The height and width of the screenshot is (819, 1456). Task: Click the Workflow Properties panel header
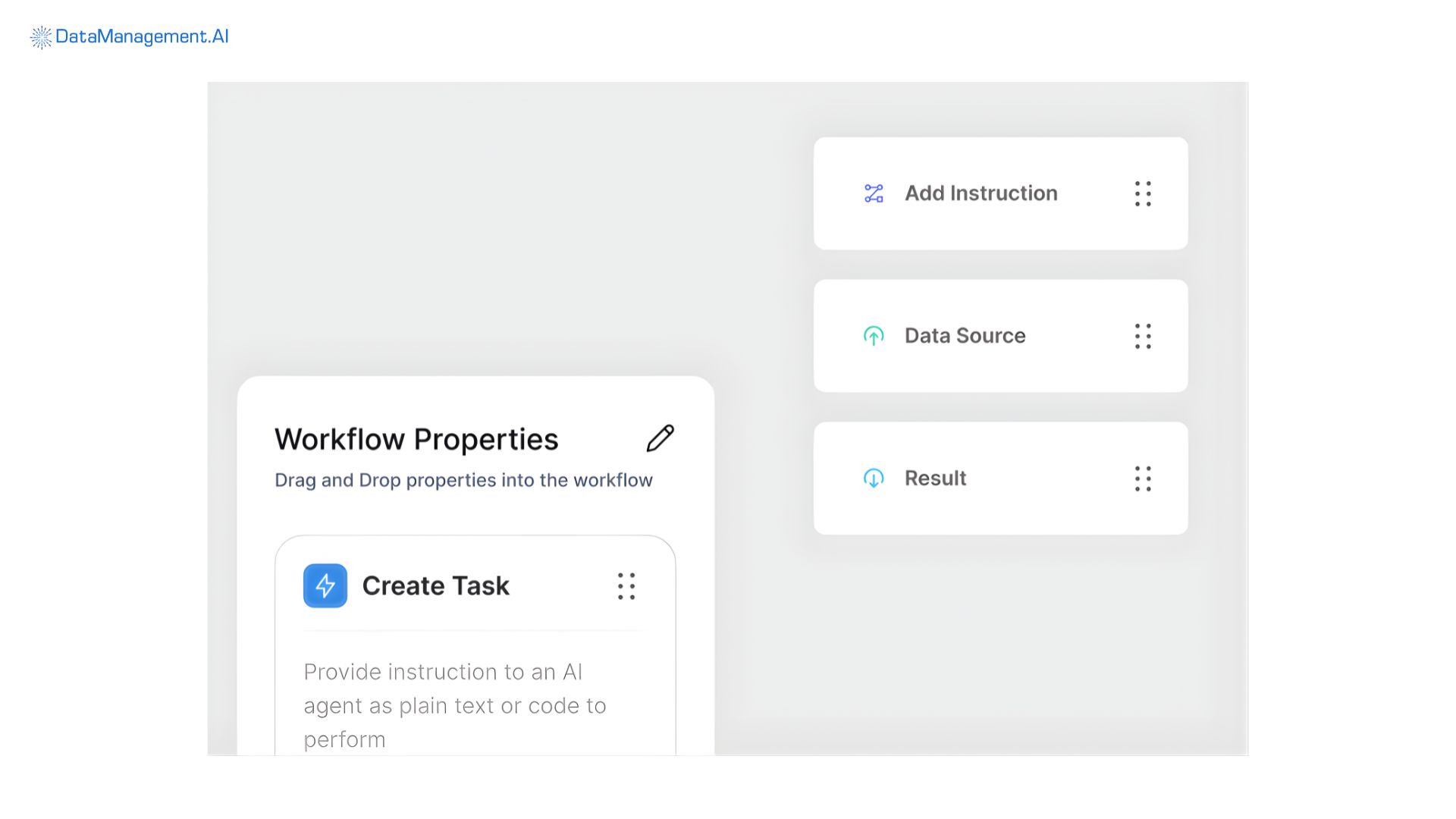click(x=416, y=438)
